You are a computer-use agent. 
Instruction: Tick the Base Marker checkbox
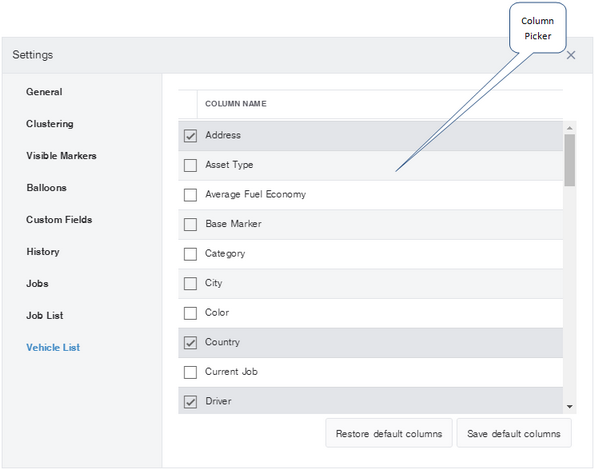(190, 224)
